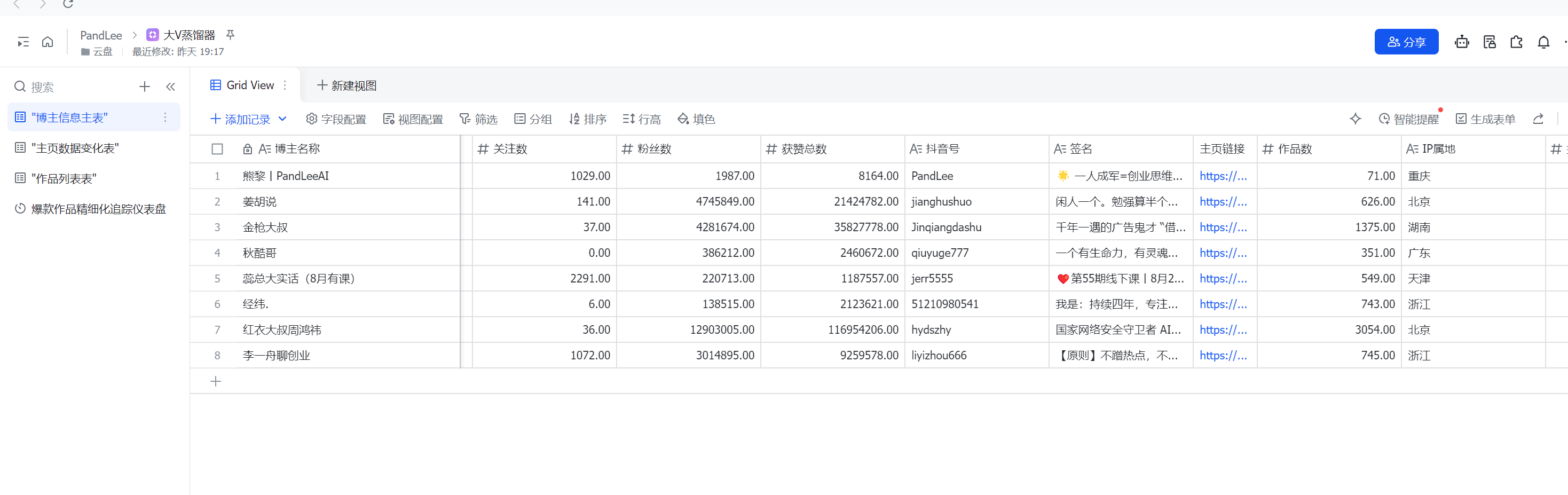This screenshot has height=495, width=1568.
Task: Expand the 添加记录 dropdown arrow
Action: pos(282,119)
